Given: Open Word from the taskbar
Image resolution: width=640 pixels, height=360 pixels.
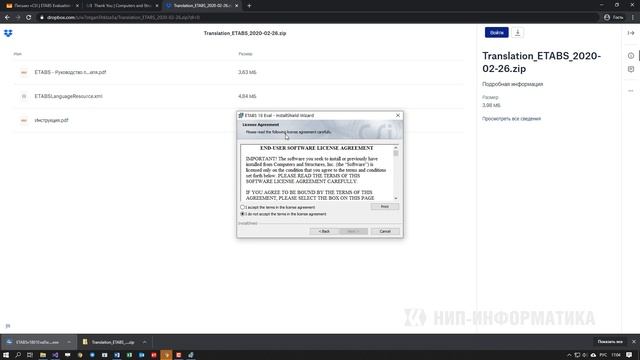Looking at the screenshot, I should (117, 355).
